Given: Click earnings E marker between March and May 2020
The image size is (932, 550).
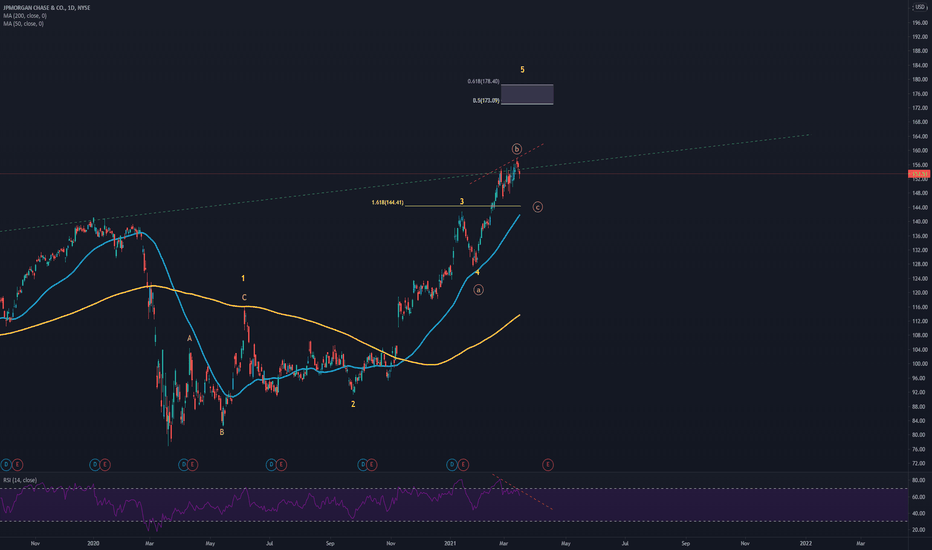Looking at the screenshot, I should 193,464.
